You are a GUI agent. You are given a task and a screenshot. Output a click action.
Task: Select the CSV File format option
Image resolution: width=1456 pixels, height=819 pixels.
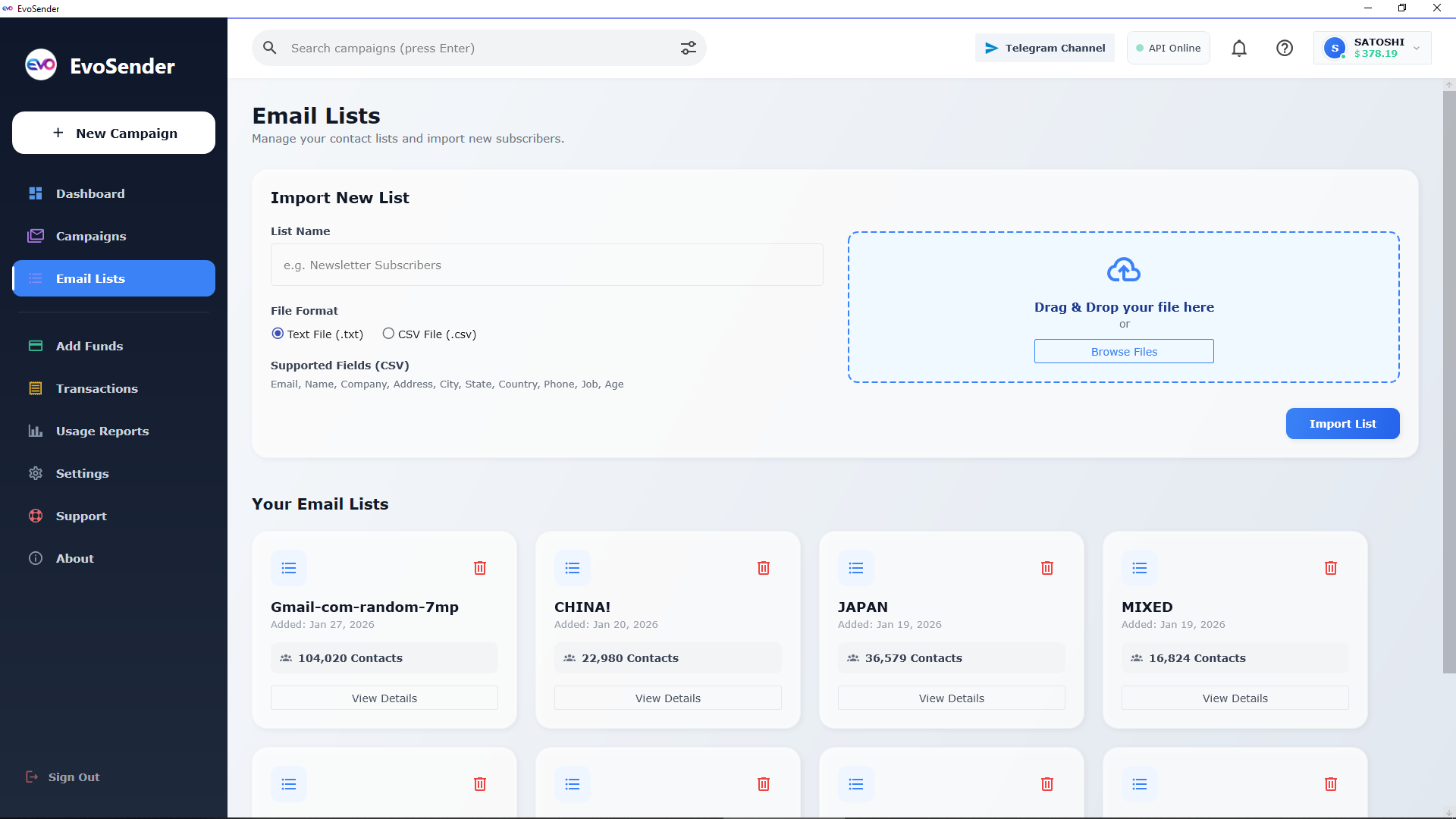389,334
